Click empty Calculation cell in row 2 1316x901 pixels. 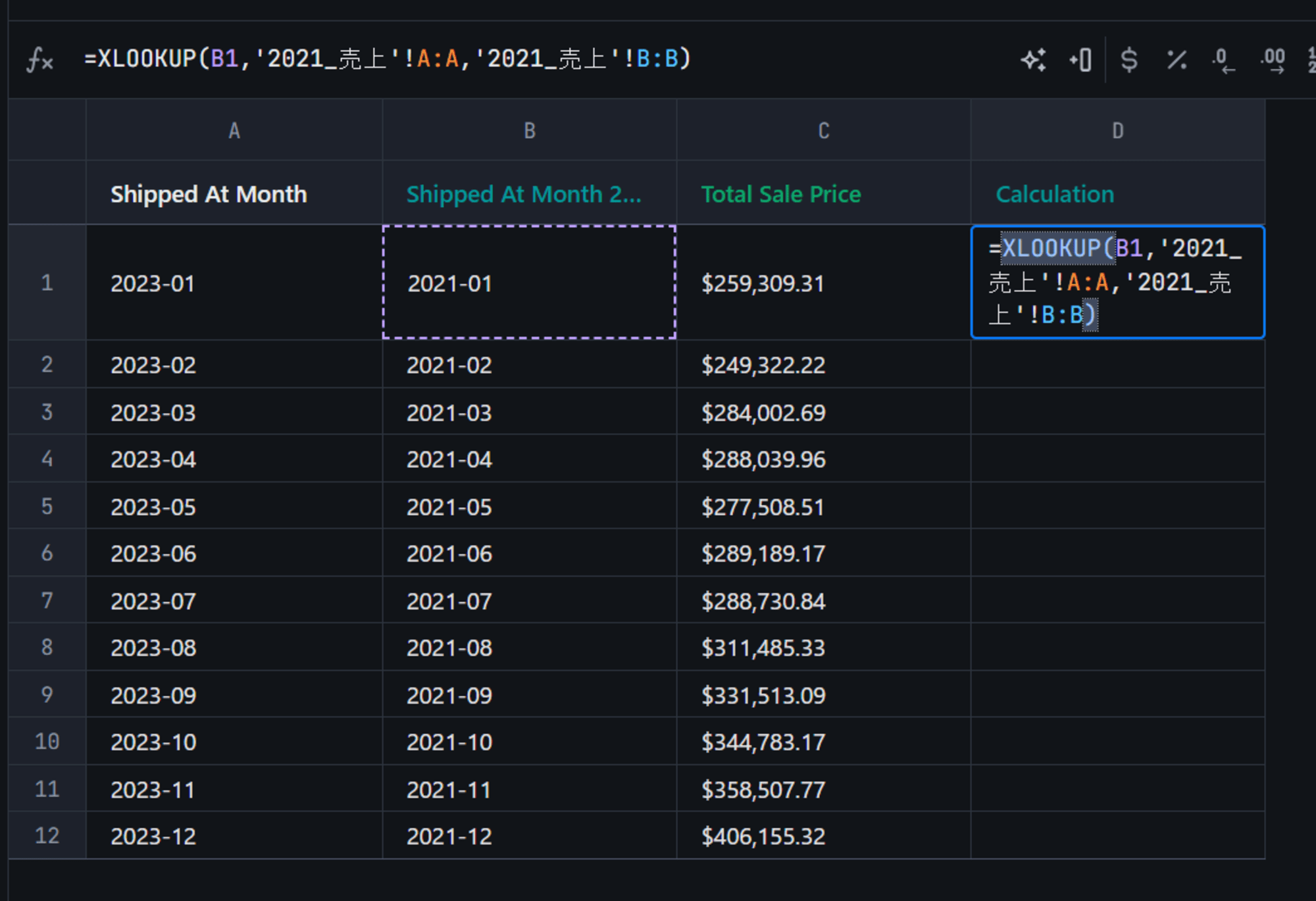point(1118,364)
